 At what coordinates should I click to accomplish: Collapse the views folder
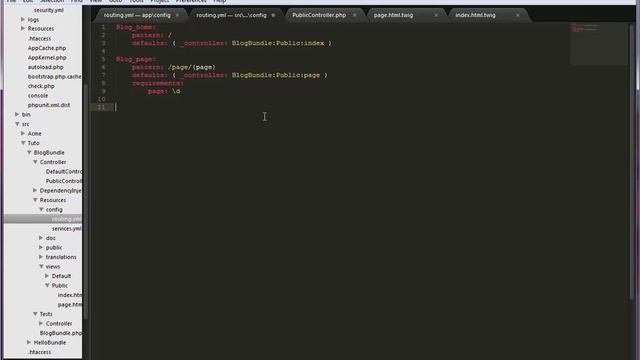tap(41, 267)
